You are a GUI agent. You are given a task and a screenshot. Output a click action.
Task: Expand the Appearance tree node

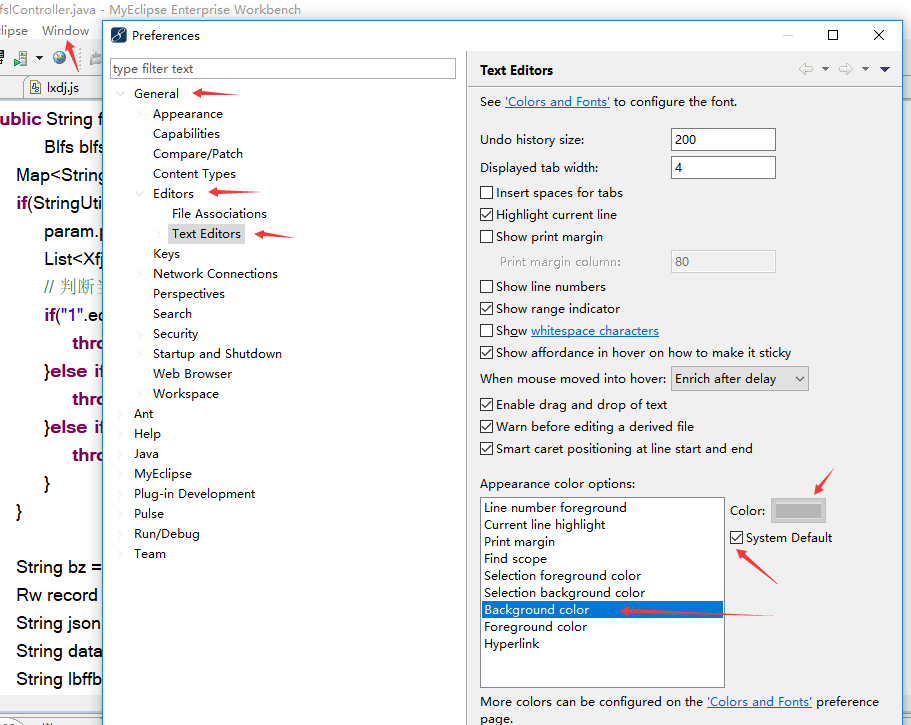139,114
